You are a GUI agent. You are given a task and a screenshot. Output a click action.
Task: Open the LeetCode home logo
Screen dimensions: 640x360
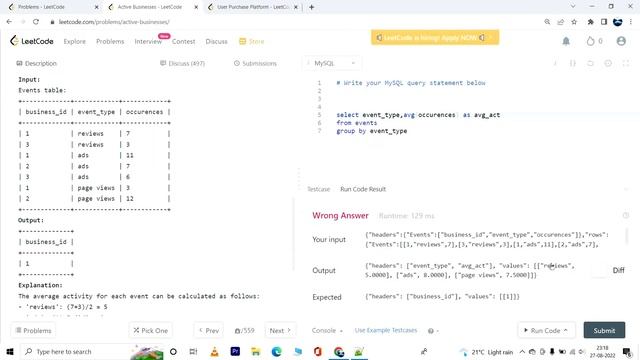(x=32, y=41)
